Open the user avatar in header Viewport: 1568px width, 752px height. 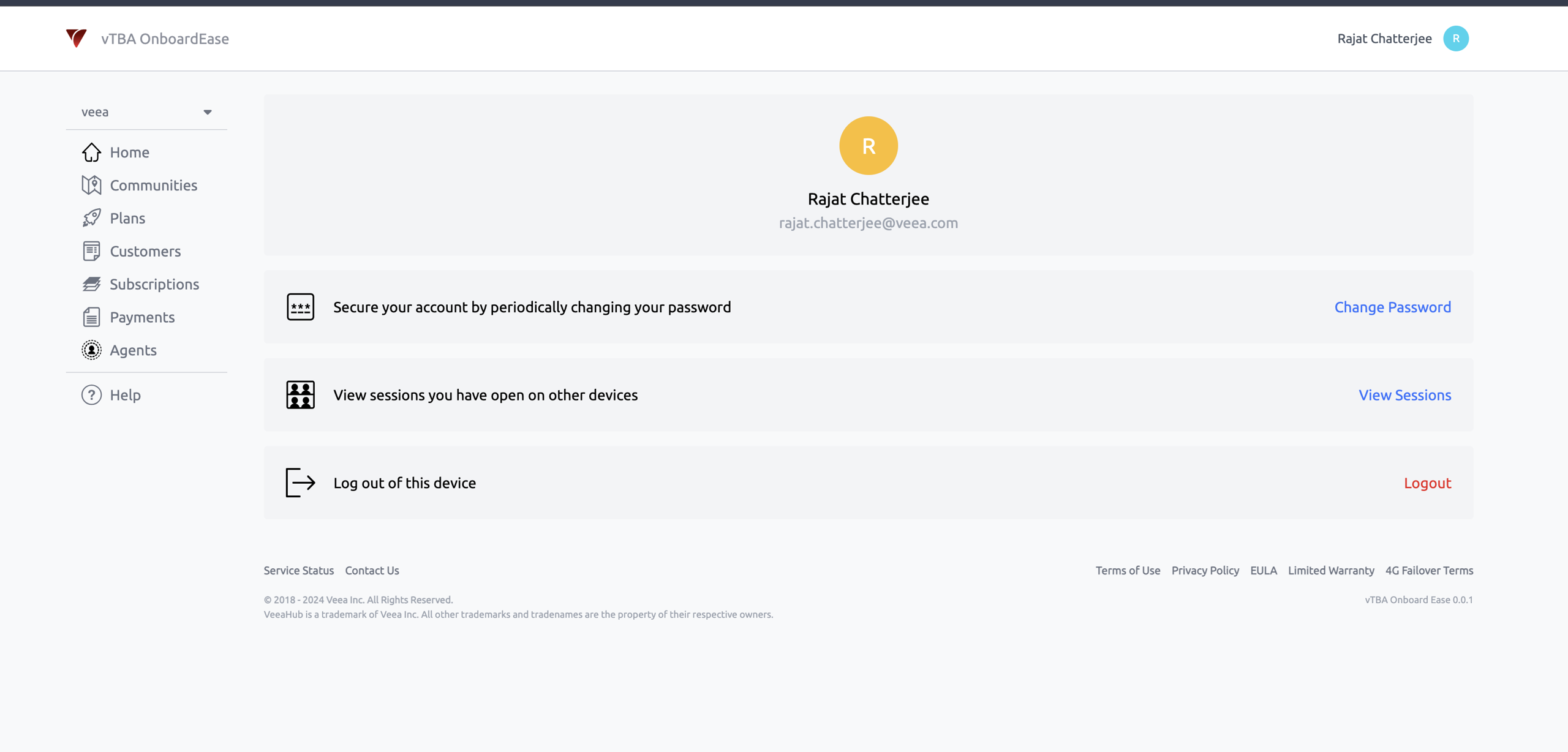pos(1456,39)
